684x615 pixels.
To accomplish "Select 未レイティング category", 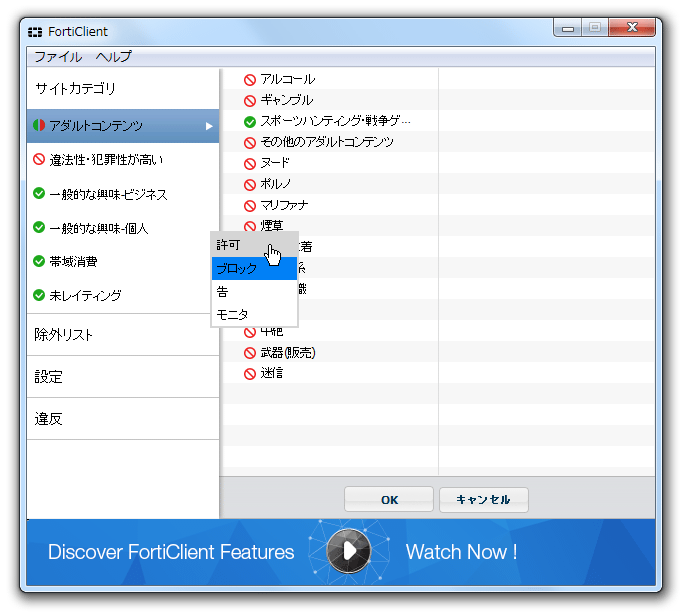I will tap(123, 296).
